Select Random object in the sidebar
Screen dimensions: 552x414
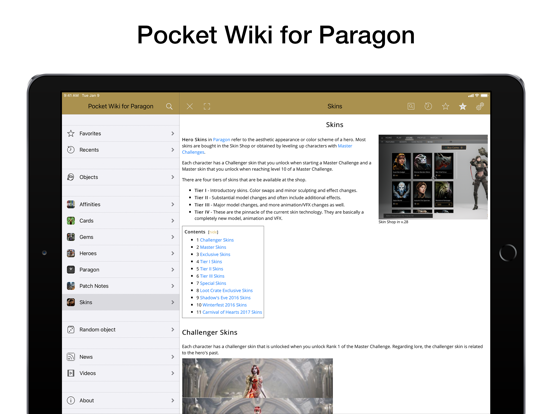pyautogui.click(x=121, y=330)
